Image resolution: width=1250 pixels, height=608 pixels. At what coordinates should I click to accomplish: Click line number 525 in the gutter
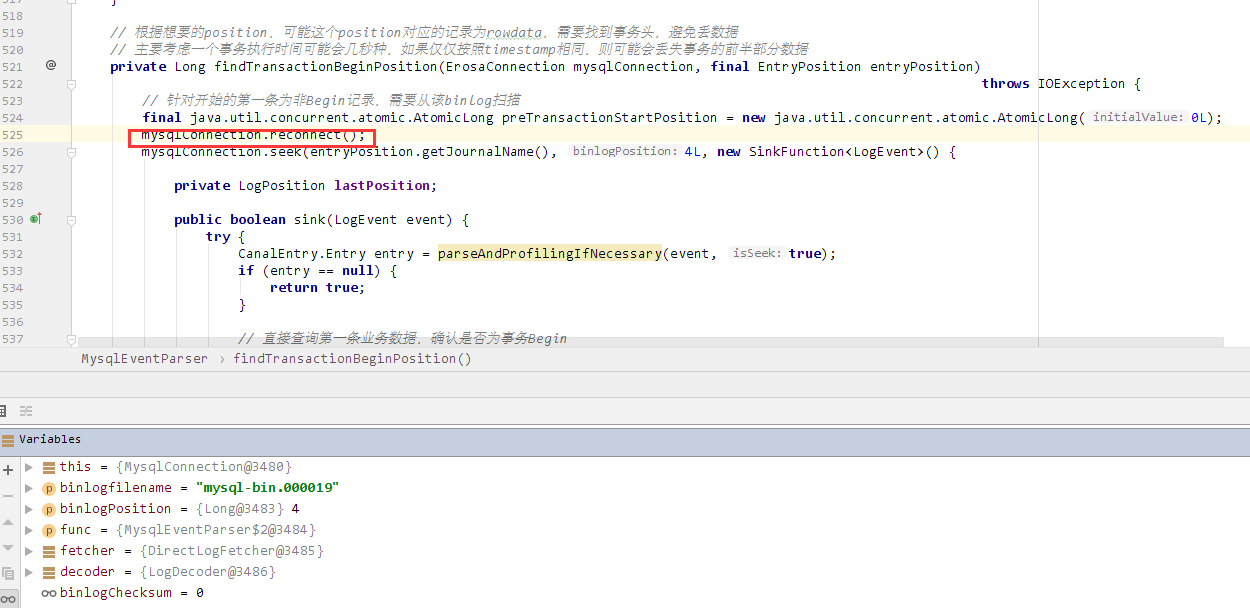(12, 135)
